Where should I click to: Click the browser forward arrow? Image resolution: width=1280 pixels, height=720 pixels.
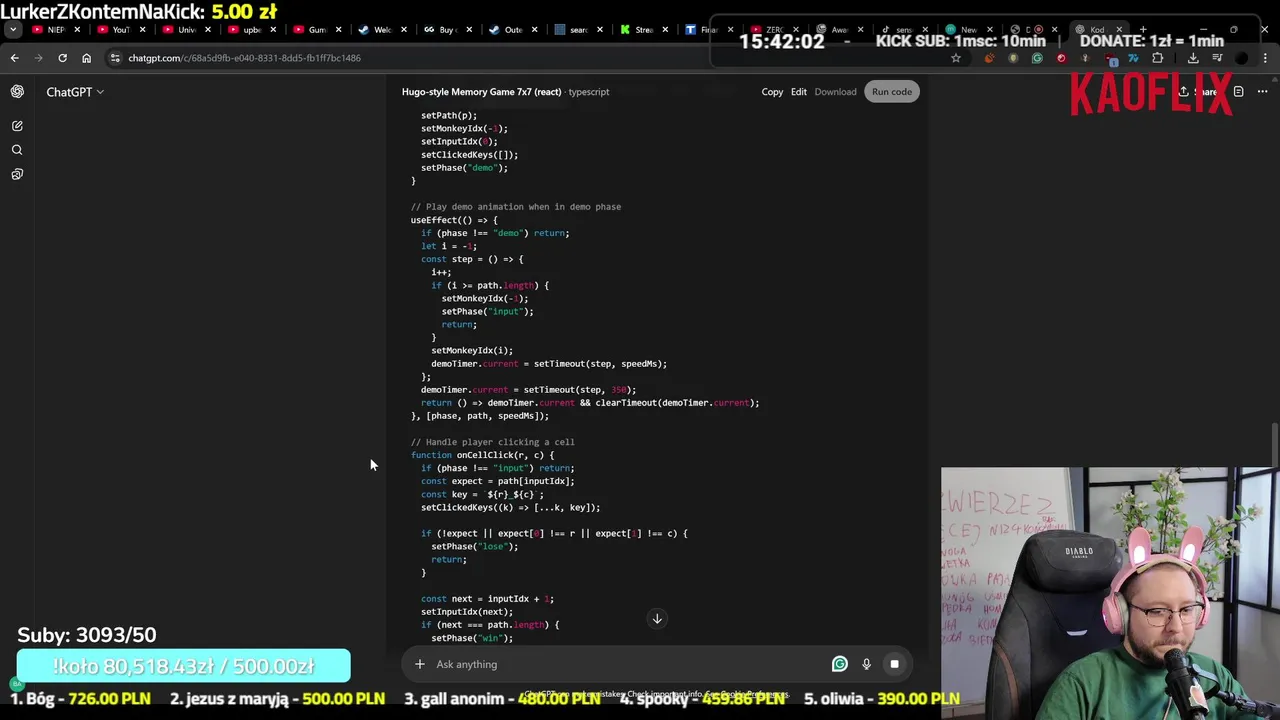click(x=38, y=58)
